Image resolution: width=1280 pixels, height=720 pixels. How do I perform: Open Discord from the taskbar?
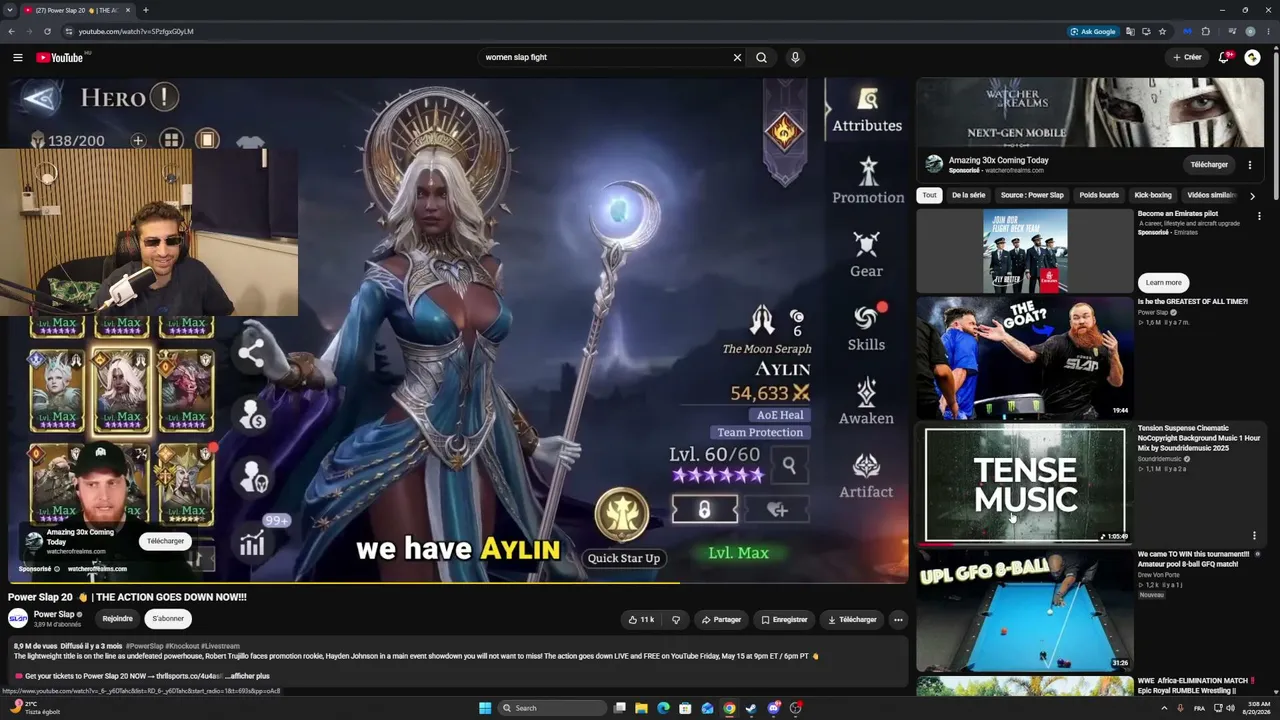[x=773, y=708]
